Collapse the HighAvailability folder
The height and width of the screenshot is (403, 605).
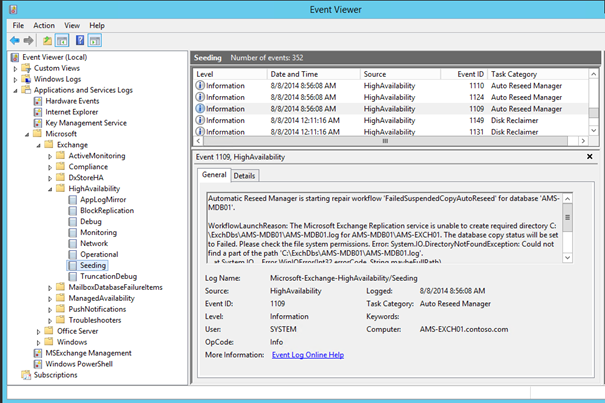click(x=49, y=188)
